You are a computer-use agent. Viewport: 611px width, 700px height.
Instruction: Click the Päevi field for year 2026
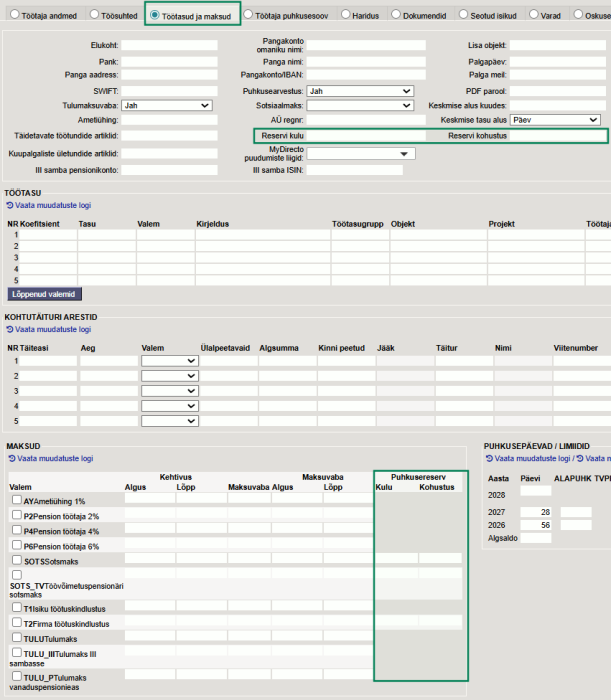[536, 525]
